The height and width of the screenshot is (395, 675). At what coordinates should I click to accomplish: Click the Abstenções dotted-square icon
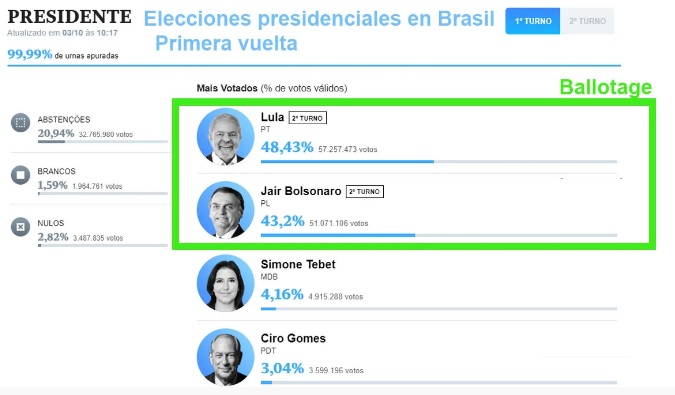point(20,123)
